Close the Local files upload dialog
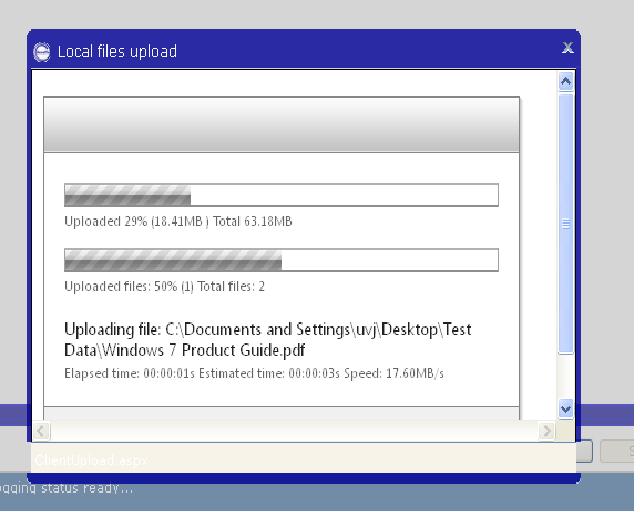 (x=567, y=48)
